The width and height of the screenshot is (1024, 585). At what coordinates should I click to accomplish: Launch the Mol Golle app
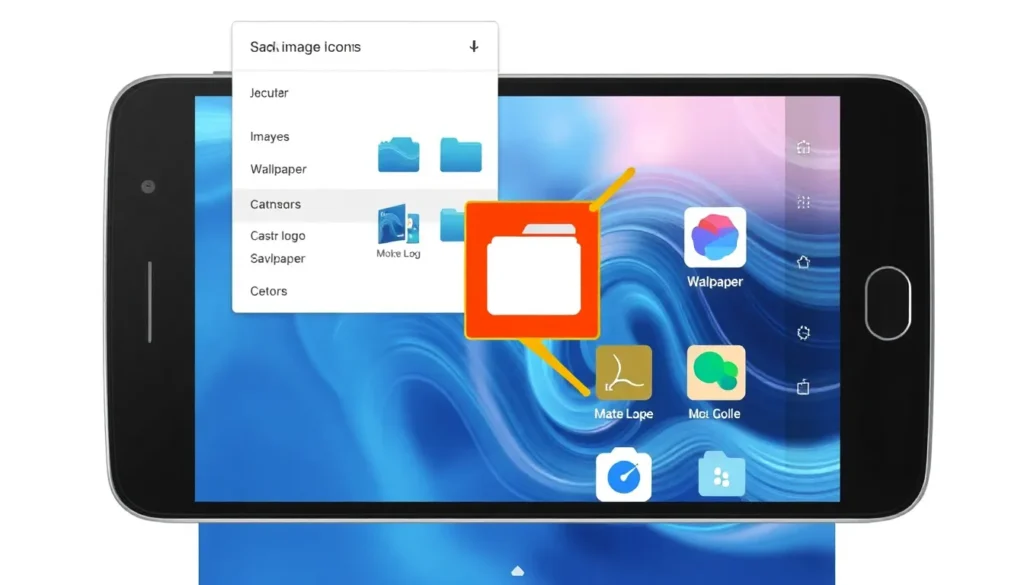(715, 373)
